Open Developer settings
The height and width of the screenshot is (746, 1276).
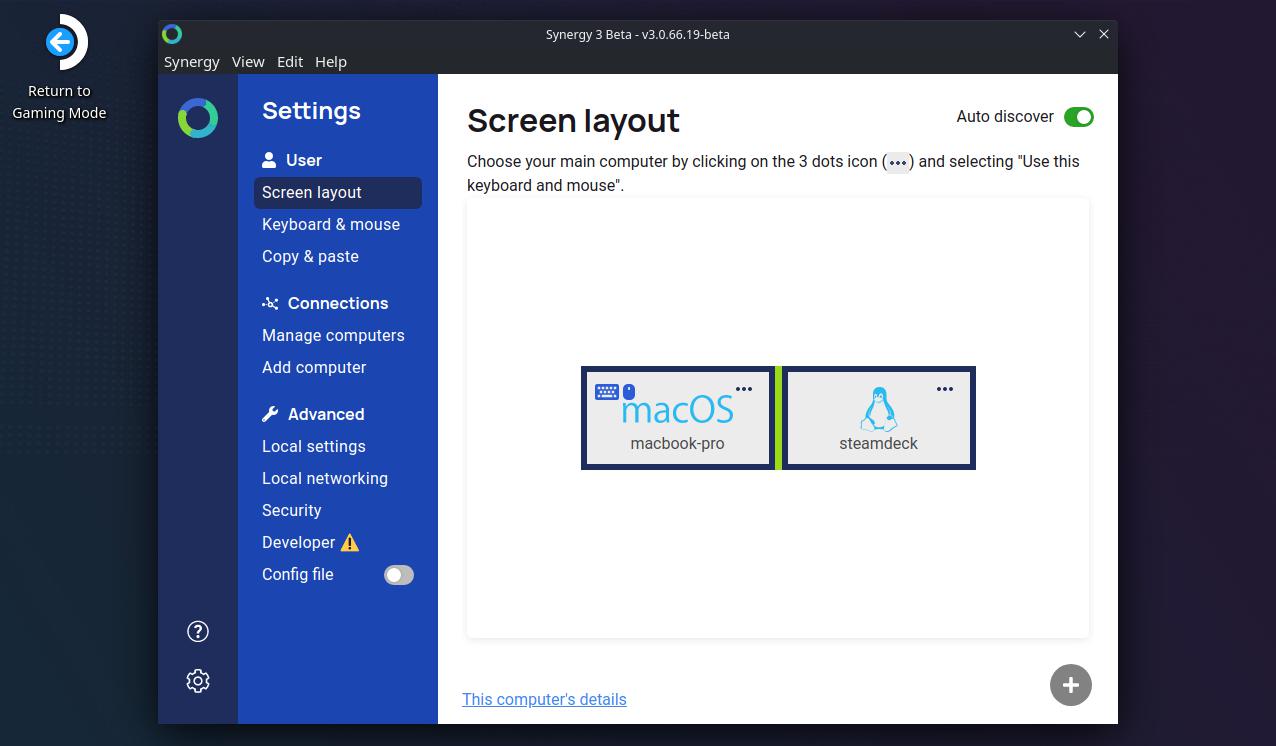299,542
